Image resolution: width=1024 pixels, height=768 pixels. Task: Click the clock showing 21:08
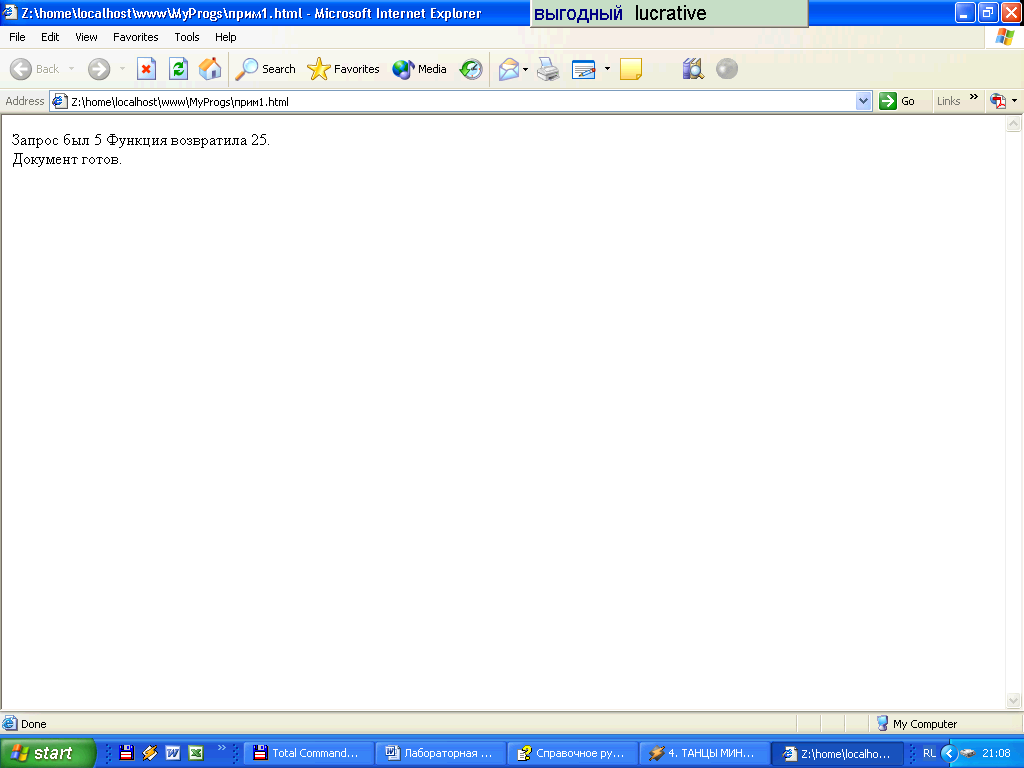pos(996,753)
